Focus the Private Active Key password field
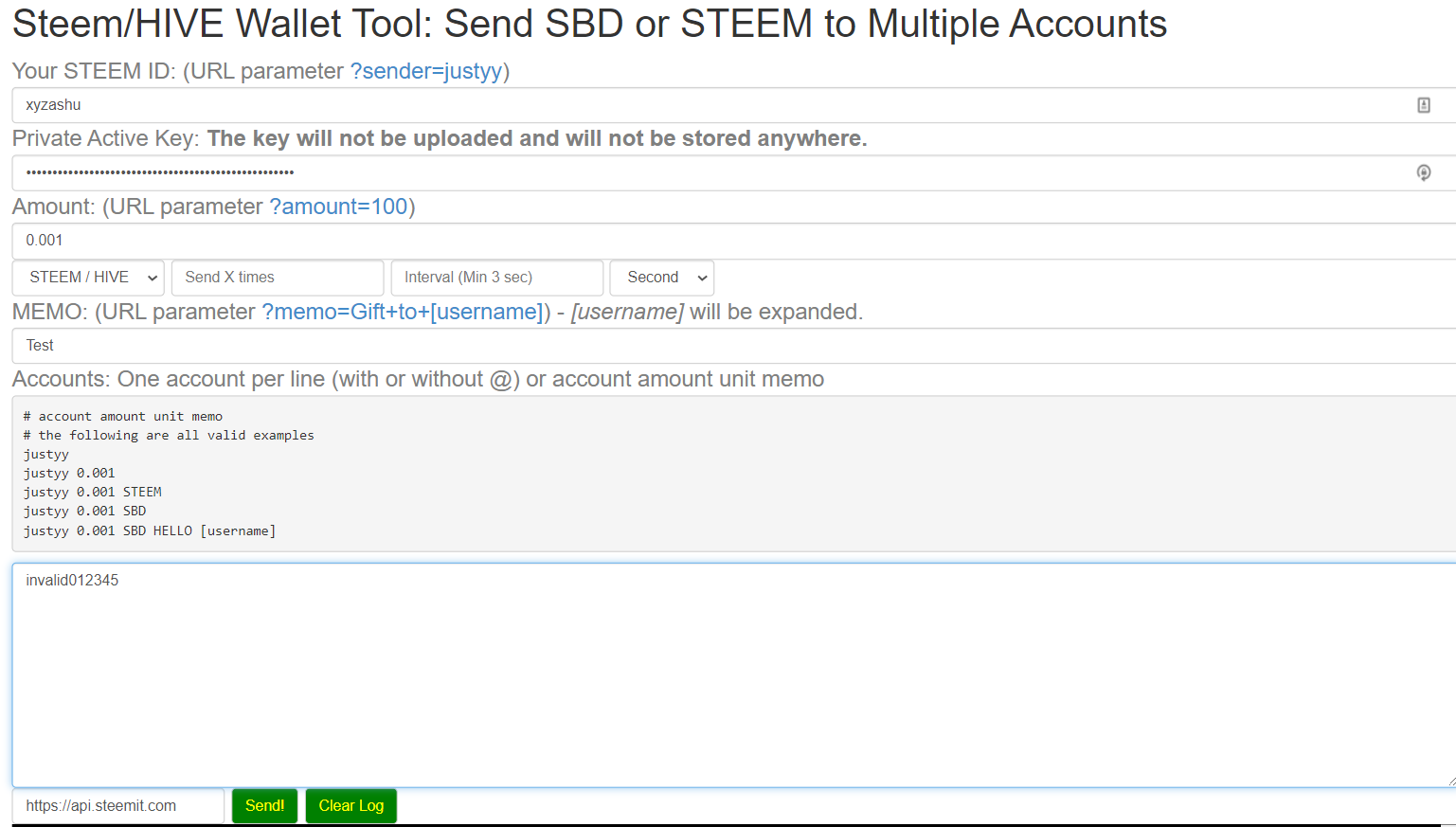1456x827 pixels. click(734, 172)
